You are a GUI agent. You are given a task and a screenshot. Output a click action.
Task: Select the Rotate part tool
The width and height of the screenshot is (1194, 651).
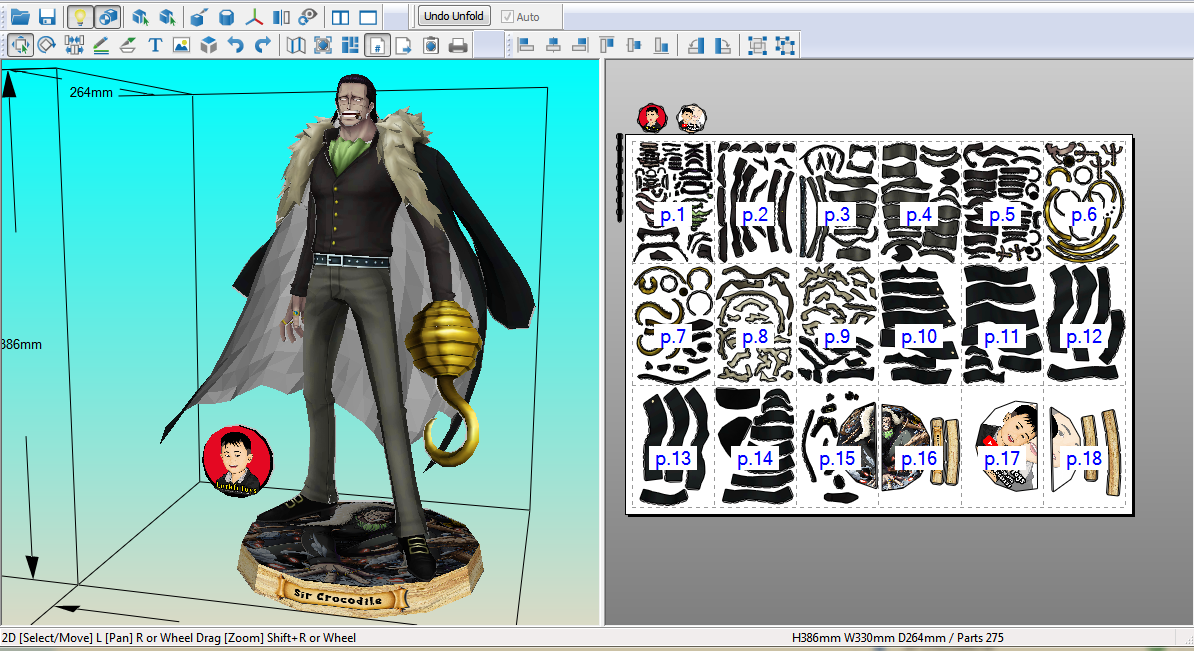(46, 46)
